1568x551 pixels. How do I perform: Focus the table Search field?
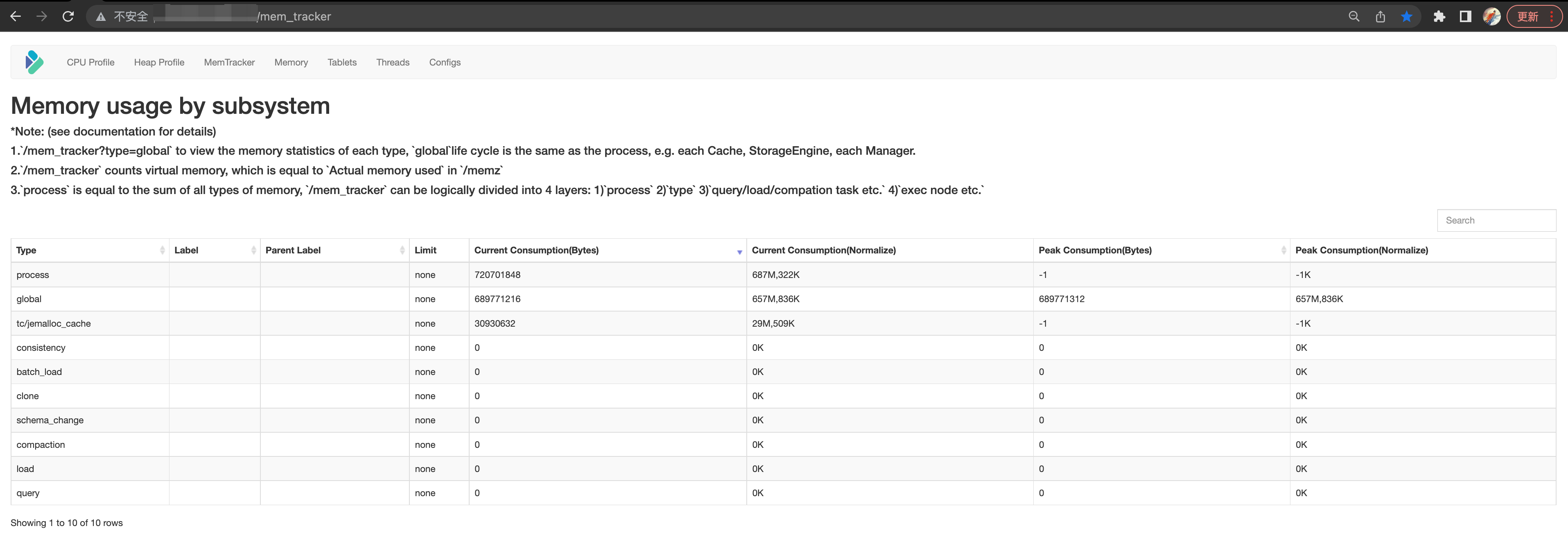coord(1496,220)
